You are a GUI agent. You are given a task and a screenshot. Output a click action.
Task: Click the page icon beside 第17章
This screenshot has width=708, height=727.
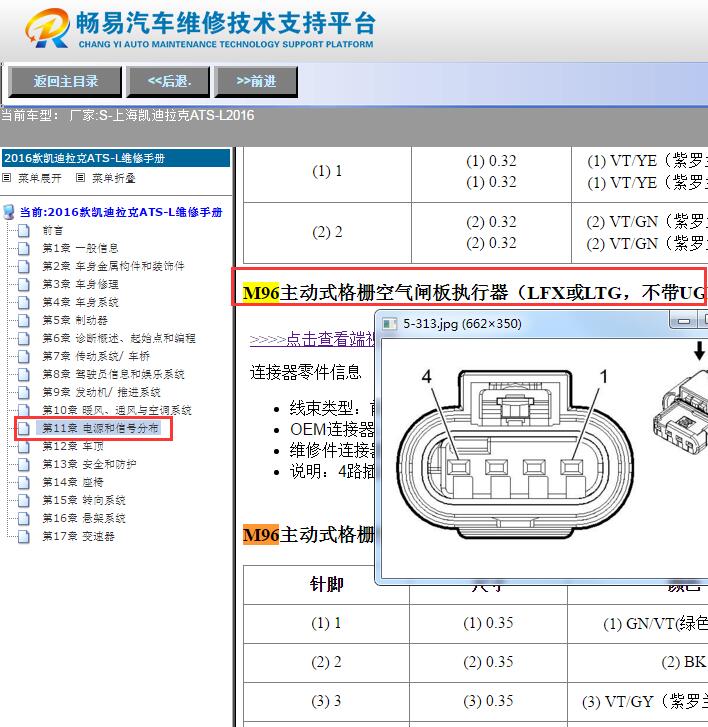24,536
